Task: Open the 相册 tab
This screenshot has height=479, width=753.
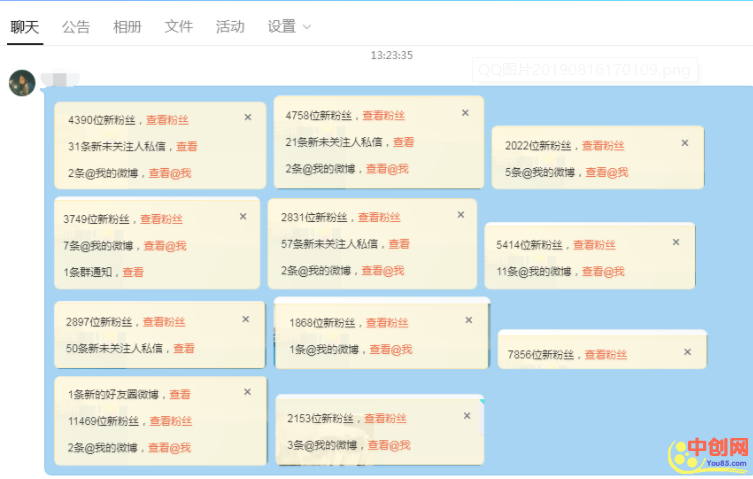Action: point(127,27)
